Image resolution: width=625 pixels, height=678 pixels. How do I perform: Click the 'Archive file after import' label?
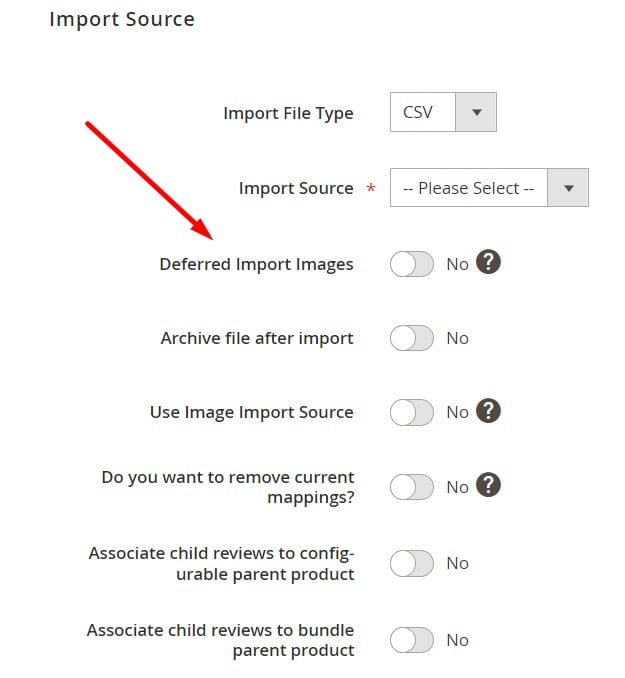(257, 338)
